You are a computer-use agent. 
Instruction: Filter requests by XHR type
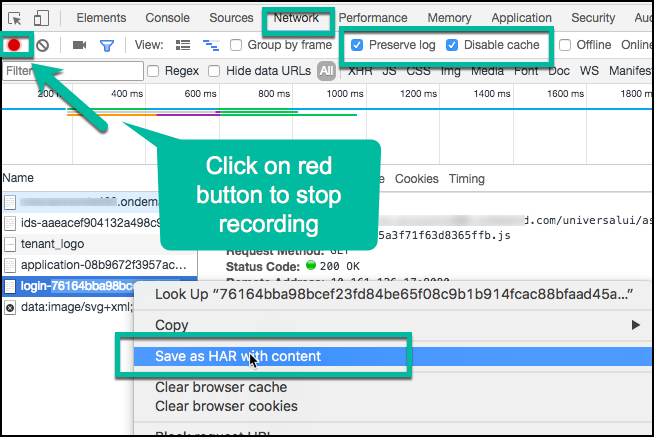coord(360,71)
